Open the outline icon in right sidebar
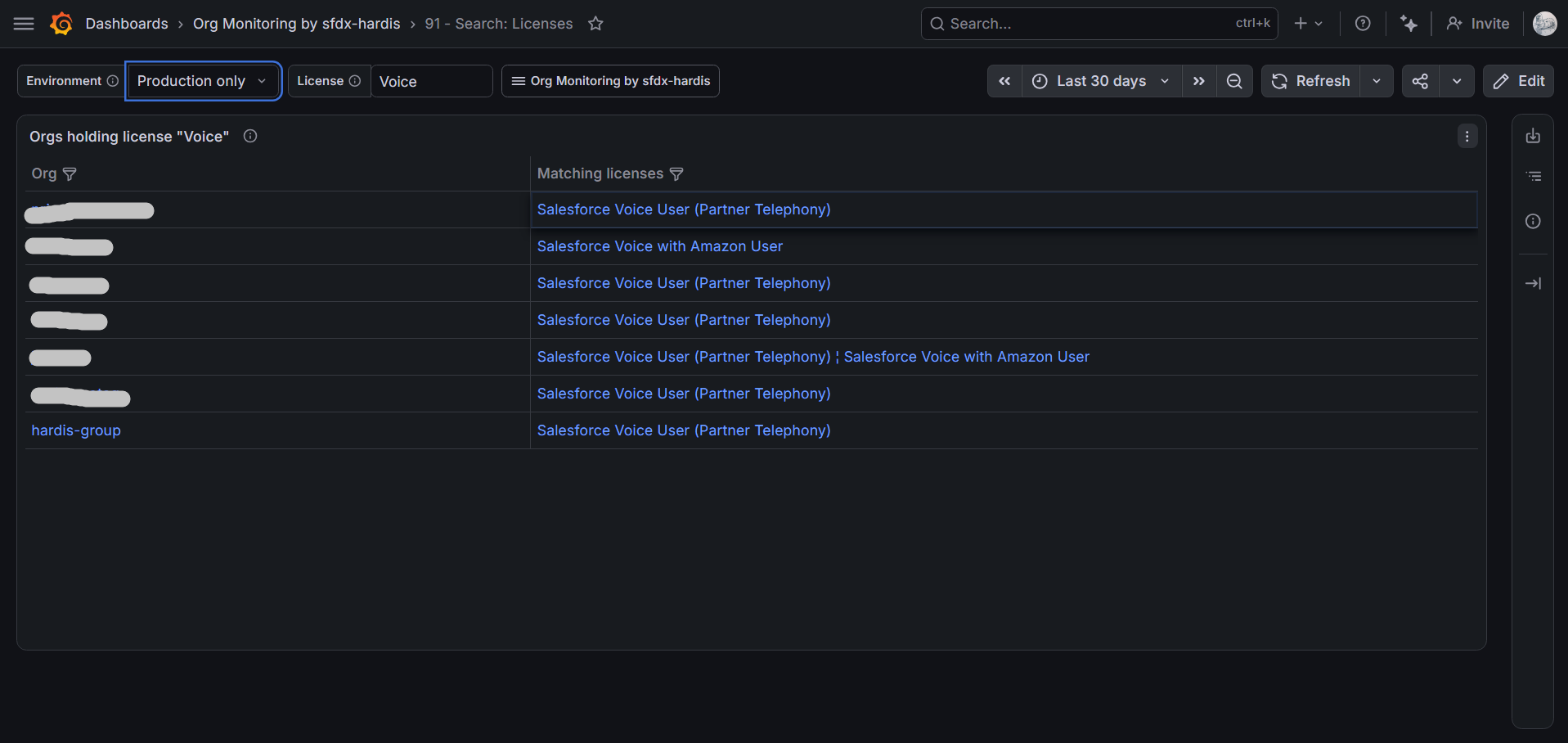The width and height of the screenshot is (1568, 743). point(1533,176)
